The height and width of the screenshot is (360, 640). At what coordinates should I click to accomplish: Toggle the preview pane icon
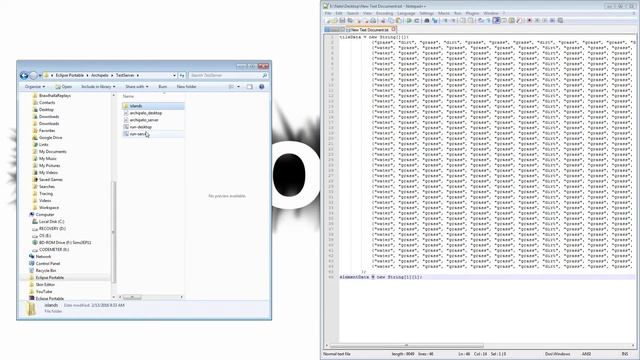(249, 87)
